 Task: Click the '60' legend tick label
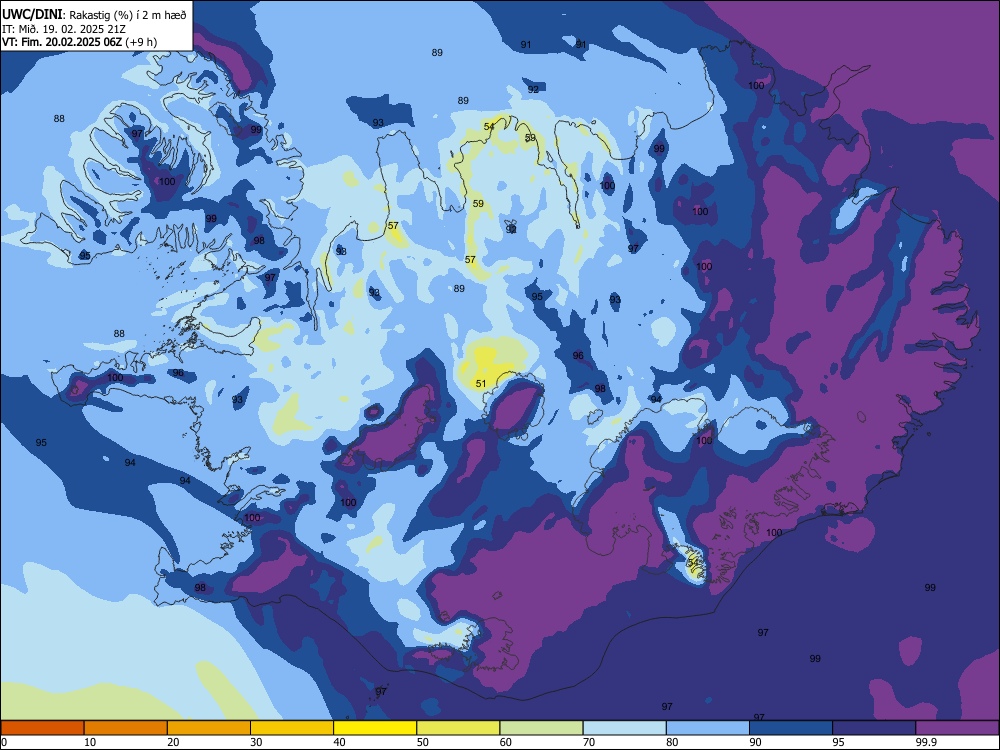tap(506, 742)
